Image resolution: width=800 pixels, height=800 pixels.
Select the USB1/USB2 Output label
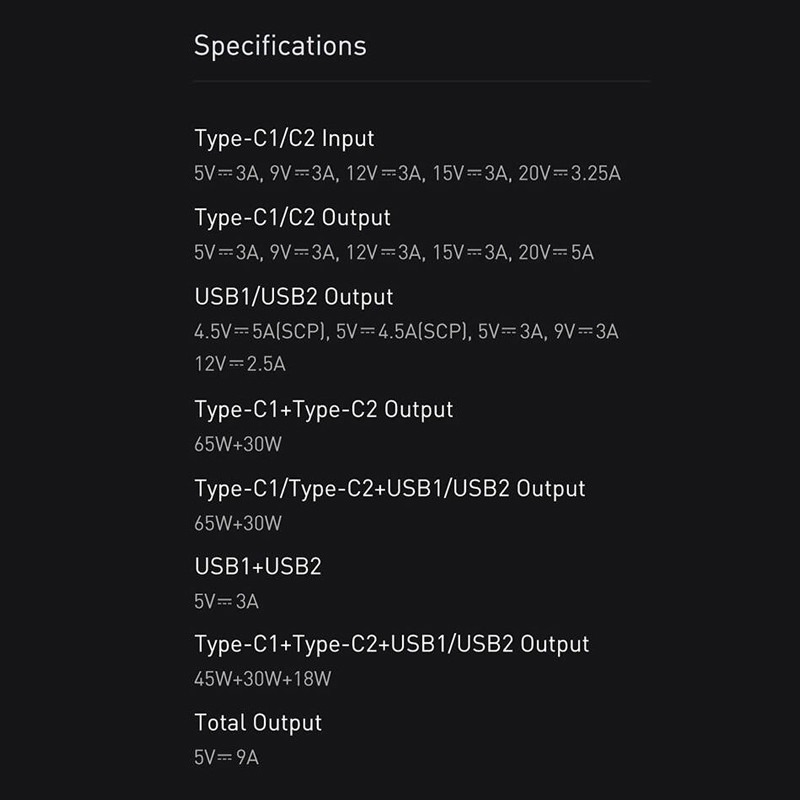click(294, 297)
